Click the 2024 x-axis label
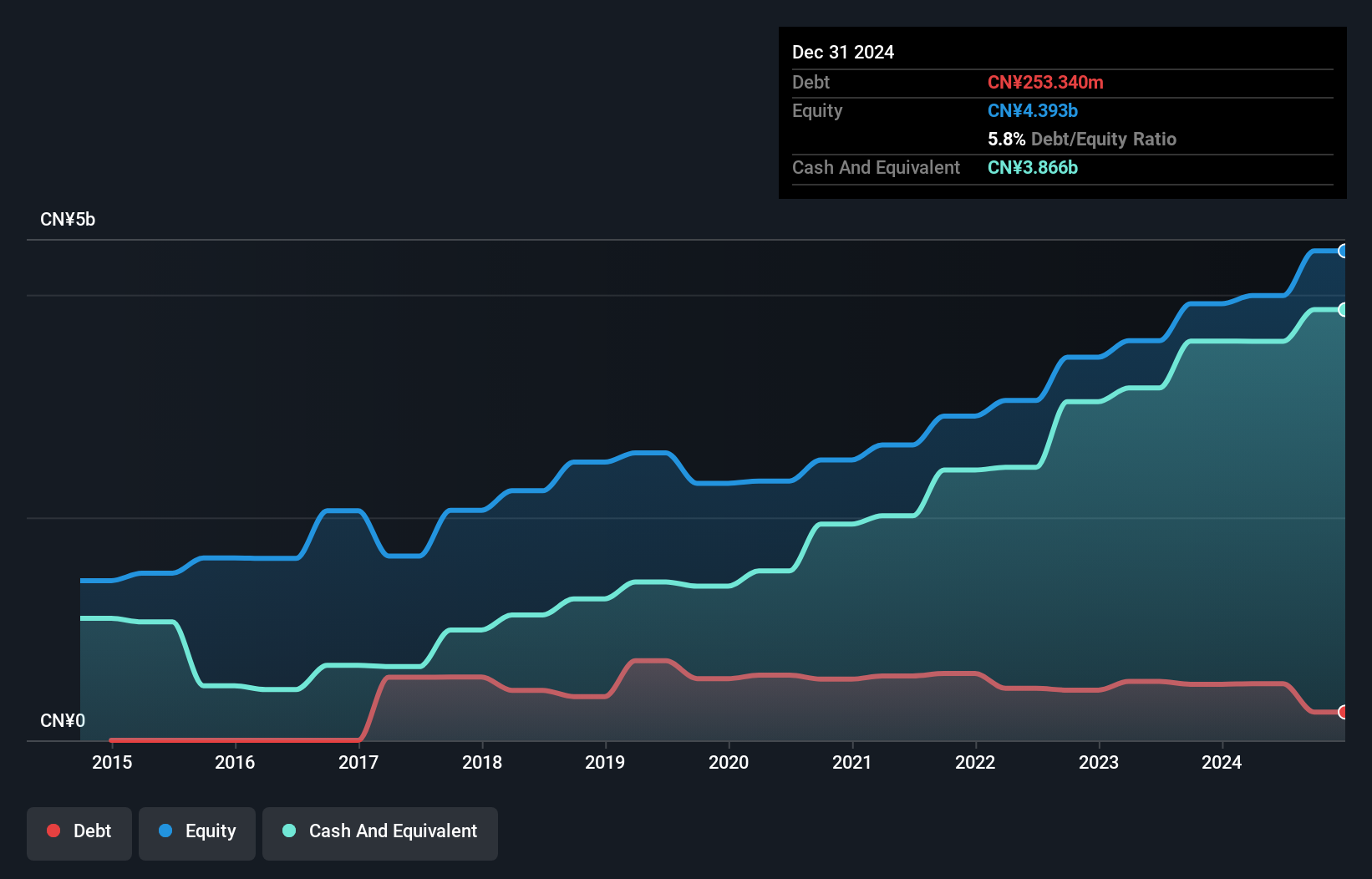The image size is (1372, 879). click(1222, 762)
